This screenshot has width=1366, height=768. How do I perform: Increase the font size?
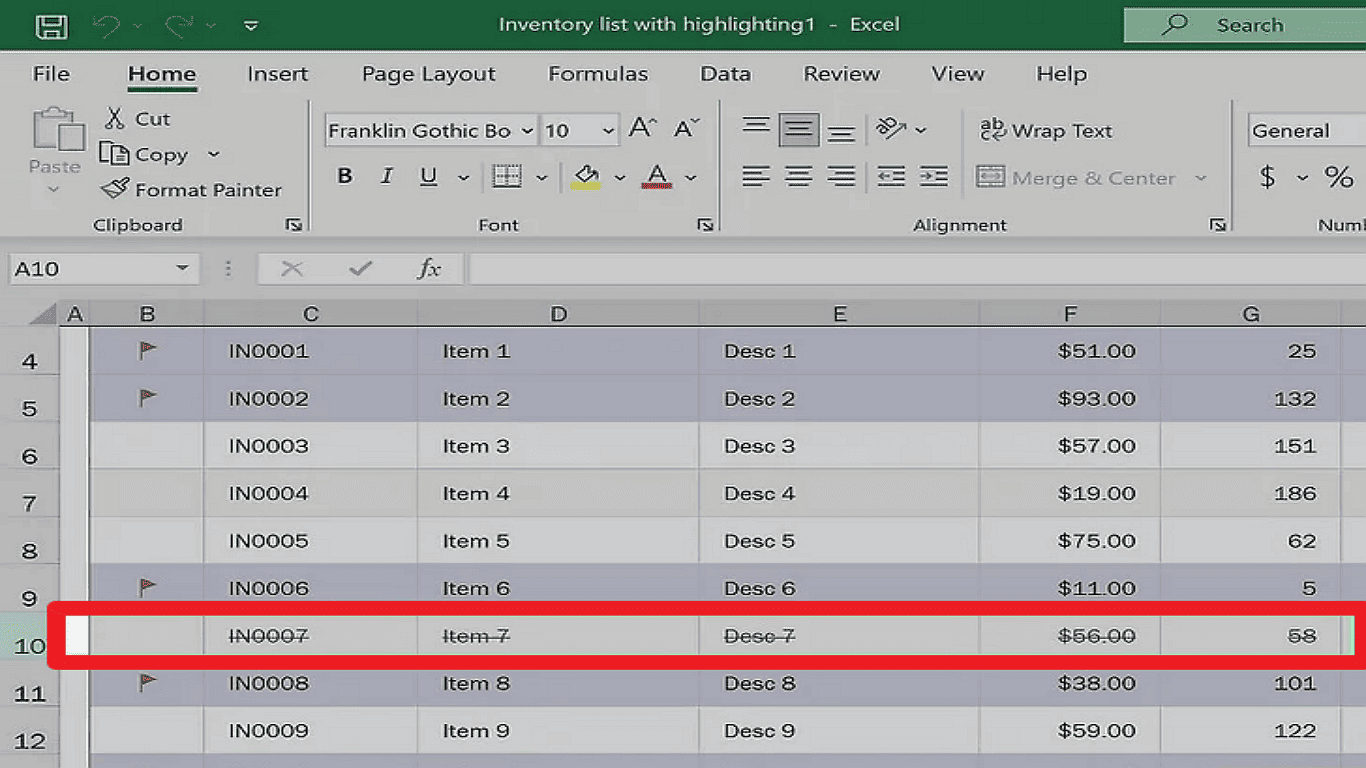[x=642, y=129]
